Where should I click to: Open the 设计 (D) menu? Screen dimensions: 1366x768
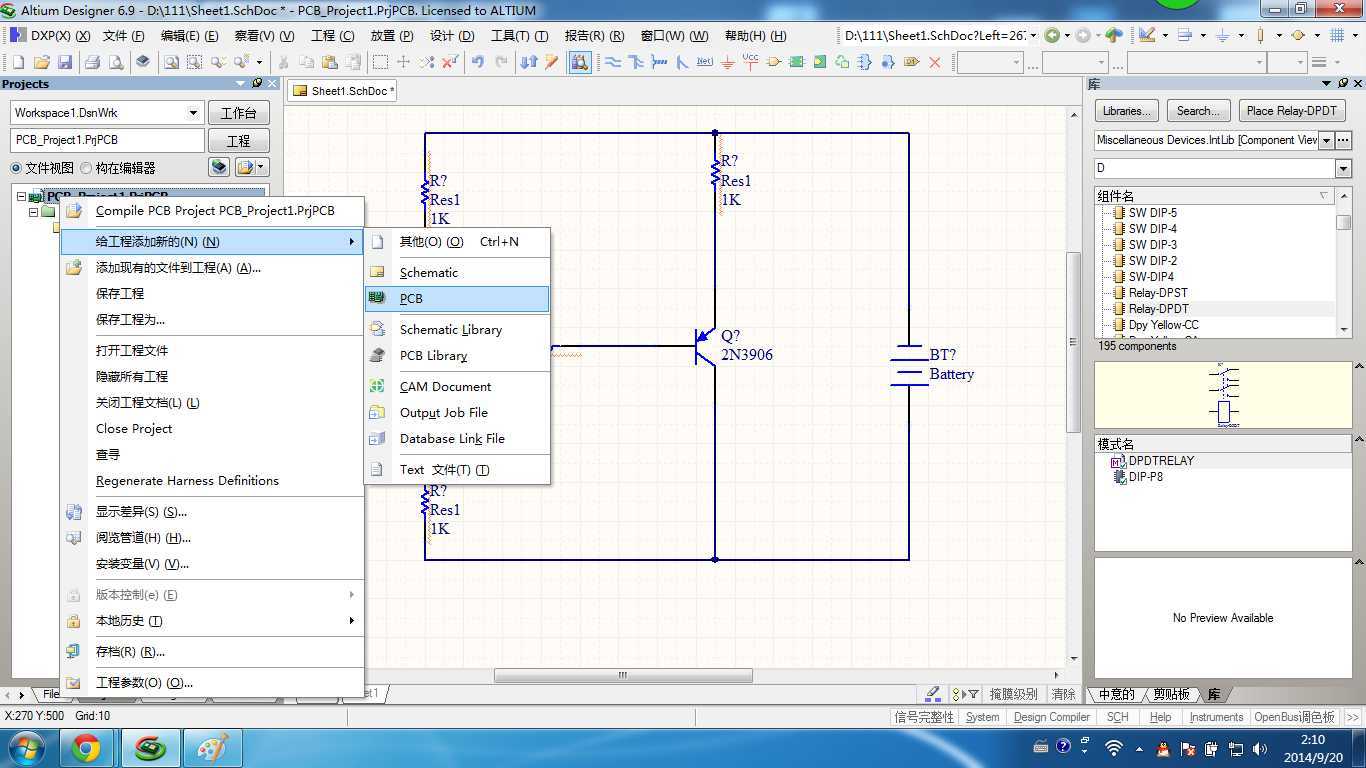coord(452,36)
